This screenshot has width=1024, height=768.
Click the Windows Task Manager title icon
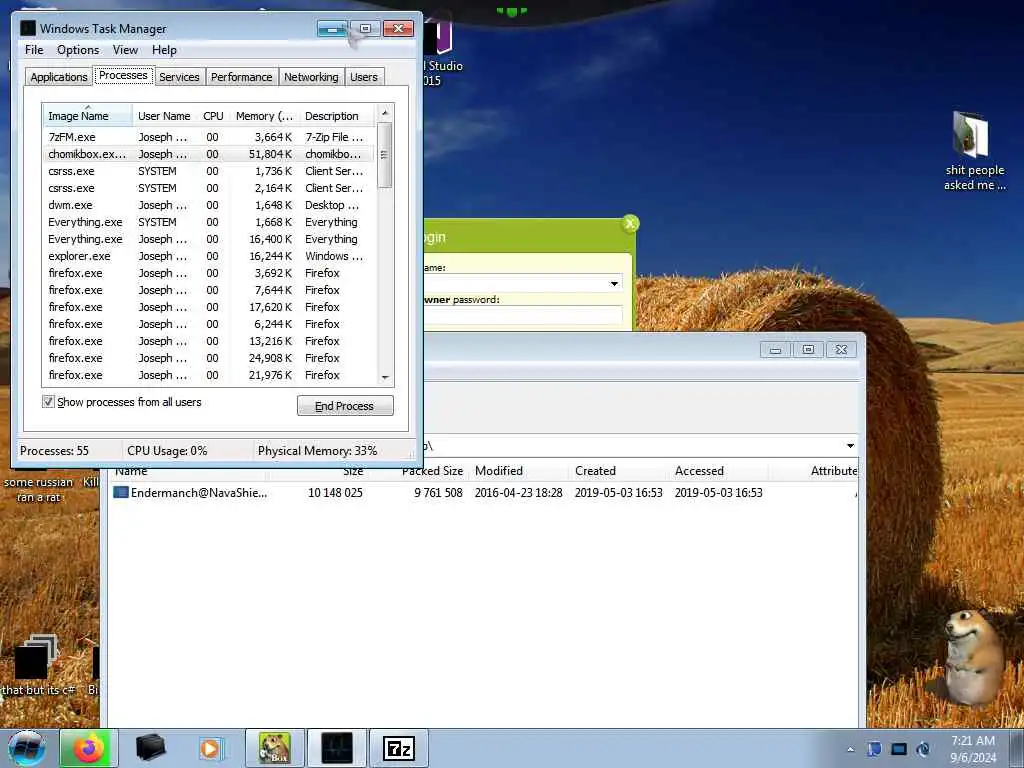pos(28,28)
